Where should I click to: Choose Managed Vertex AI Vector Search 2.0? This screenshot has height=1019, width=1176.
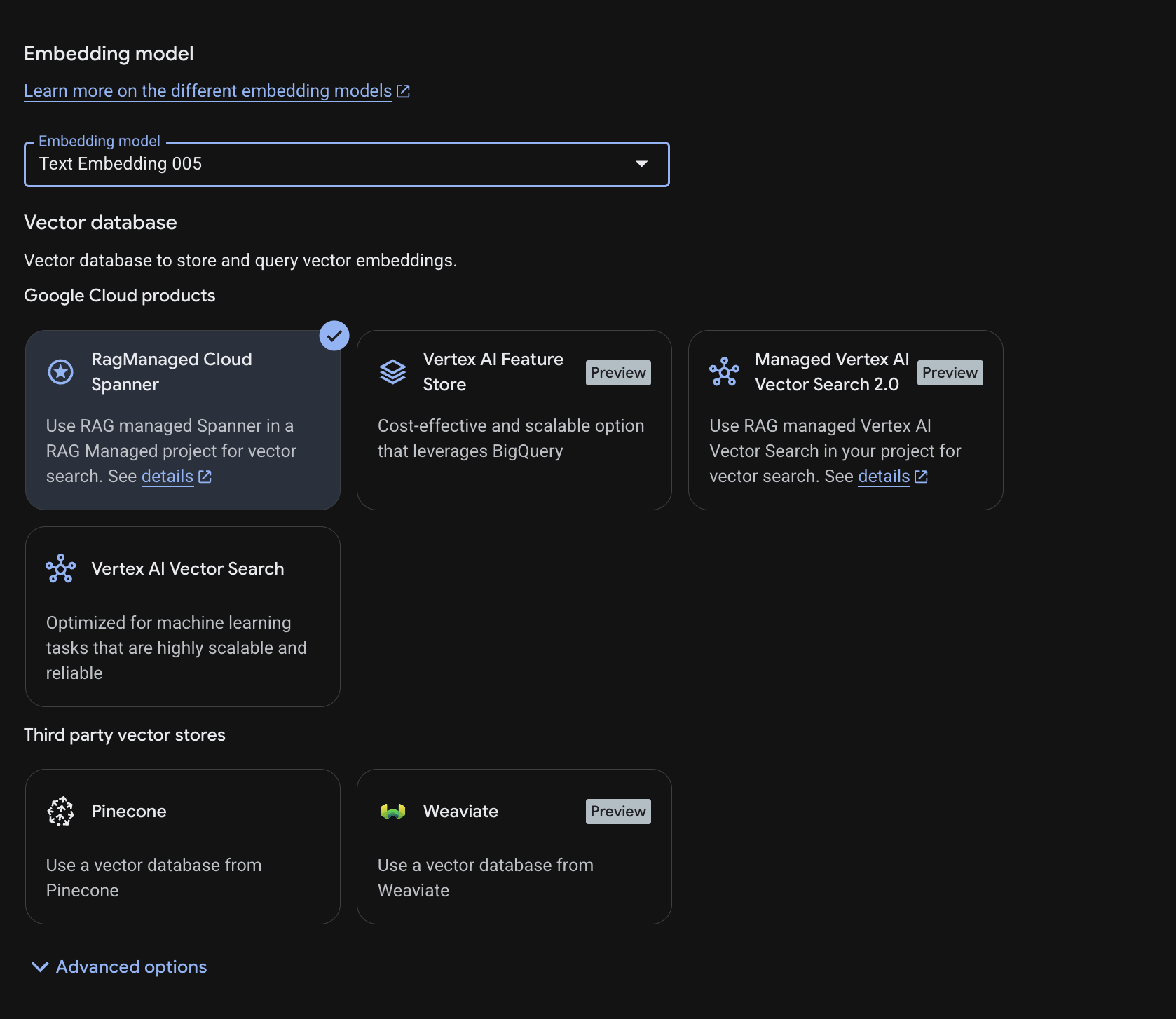tap(846, 420)
